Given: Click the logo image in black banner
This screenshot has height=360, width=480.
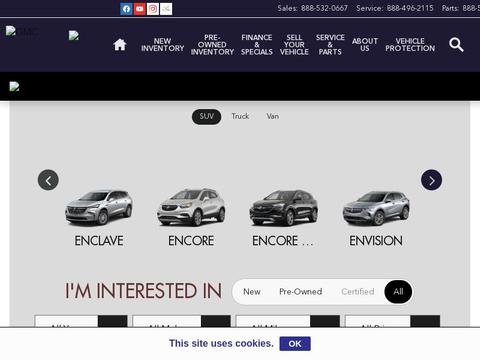Looking at the screenshot, I should 14,87.
